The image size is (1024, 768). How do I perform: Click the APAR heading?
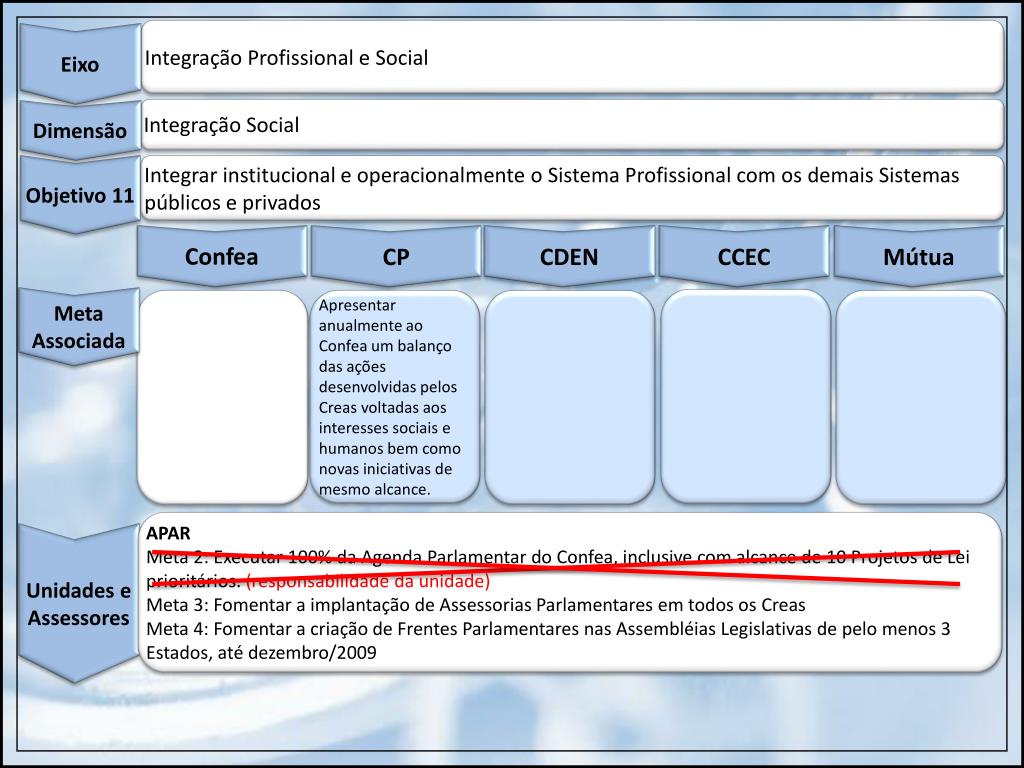pyautogui.click(x=168, y=533)
